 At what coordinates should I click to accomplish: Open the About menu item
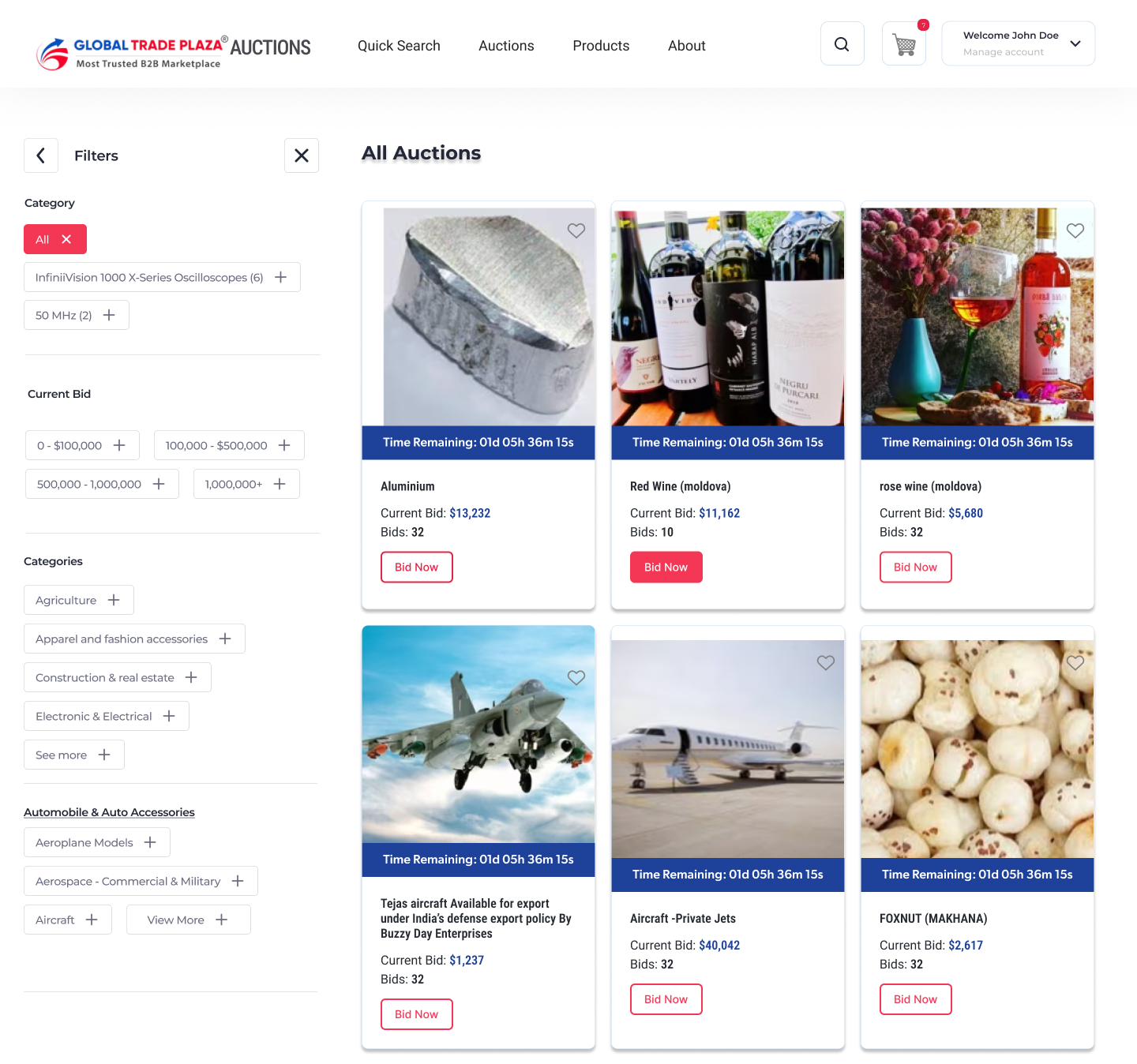pyautogui.click(x=687, y=46)
